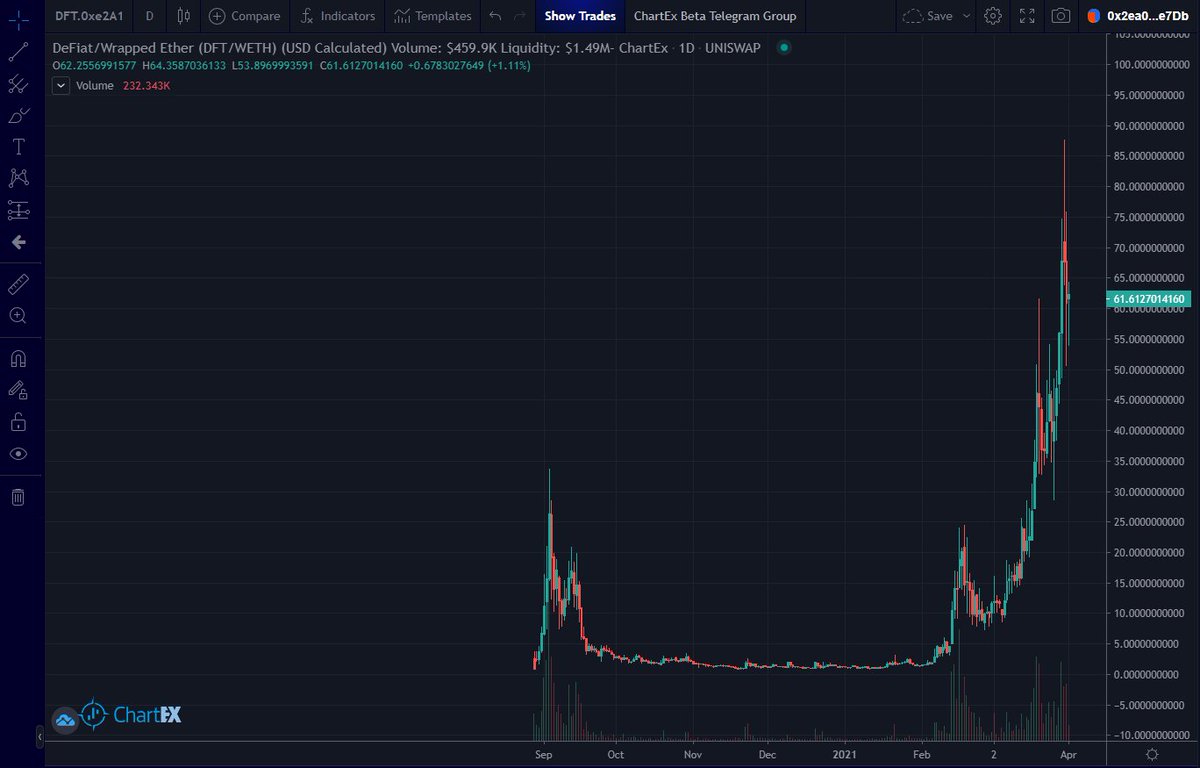Open ChartEx Beta Telegram Group link
The width and height of the screenshot is (1200, 768).
(x=715, y=16)
